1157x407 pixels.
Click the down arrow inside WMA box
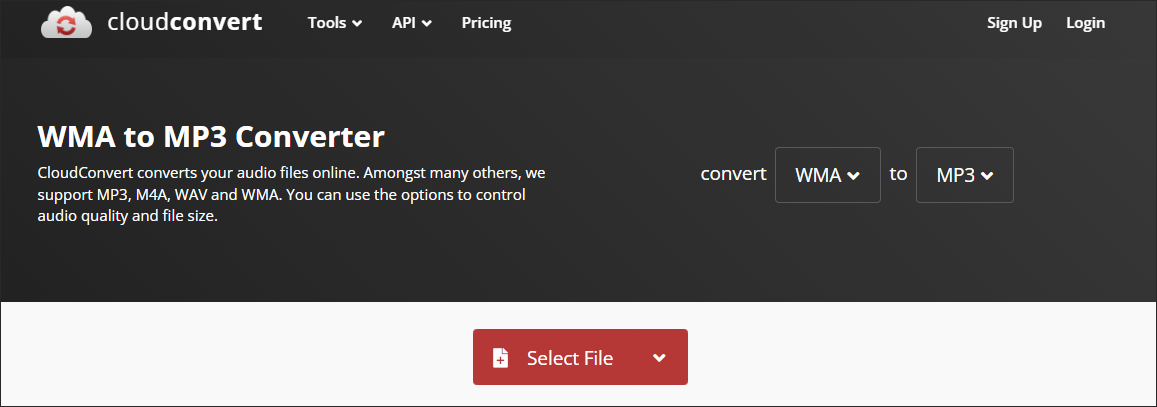click(853, 176)
